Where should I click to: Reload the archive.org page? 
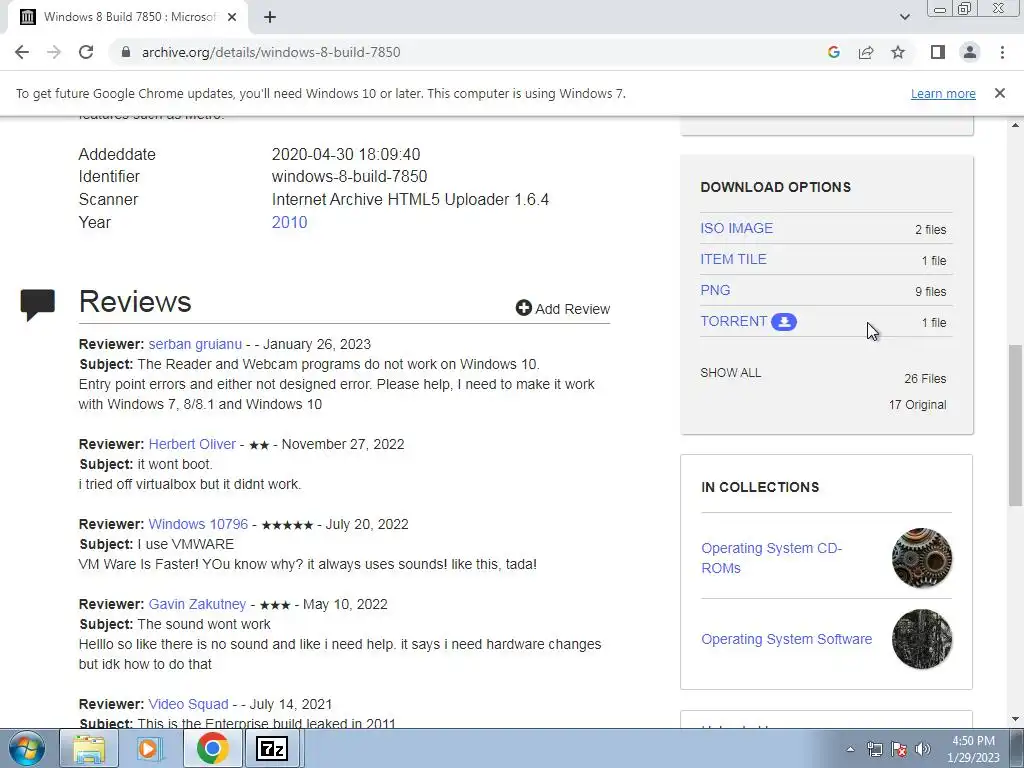point(86,52)
